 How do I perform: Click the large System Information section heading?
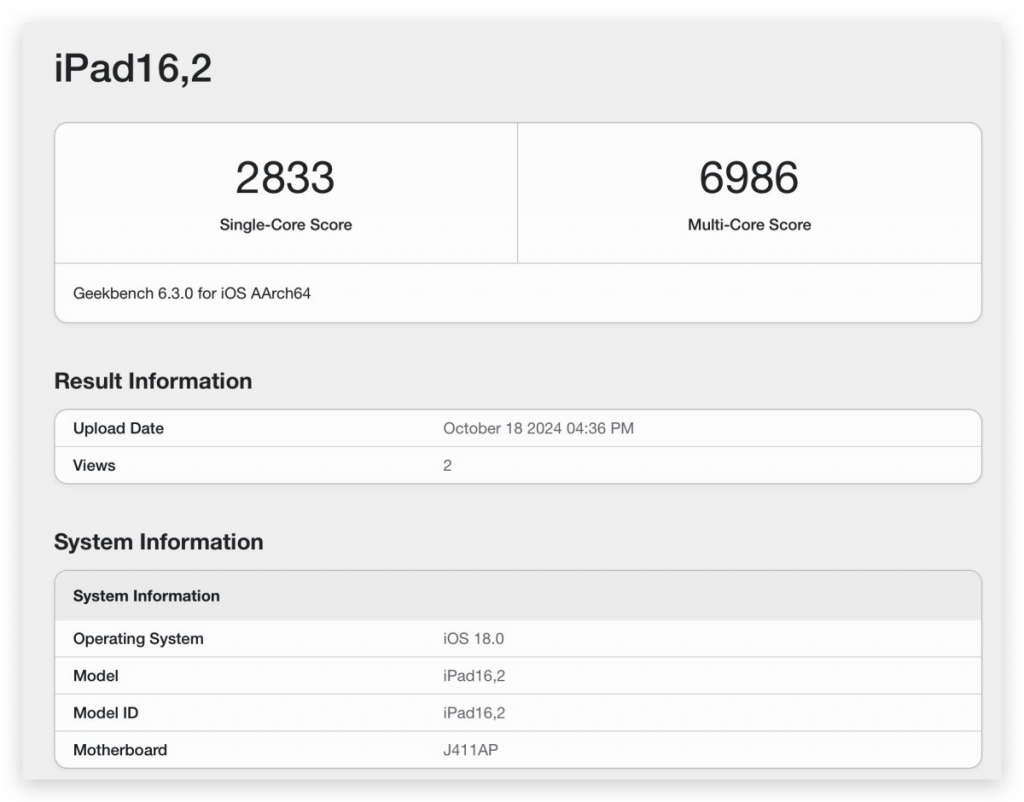(x=158, y=542)
